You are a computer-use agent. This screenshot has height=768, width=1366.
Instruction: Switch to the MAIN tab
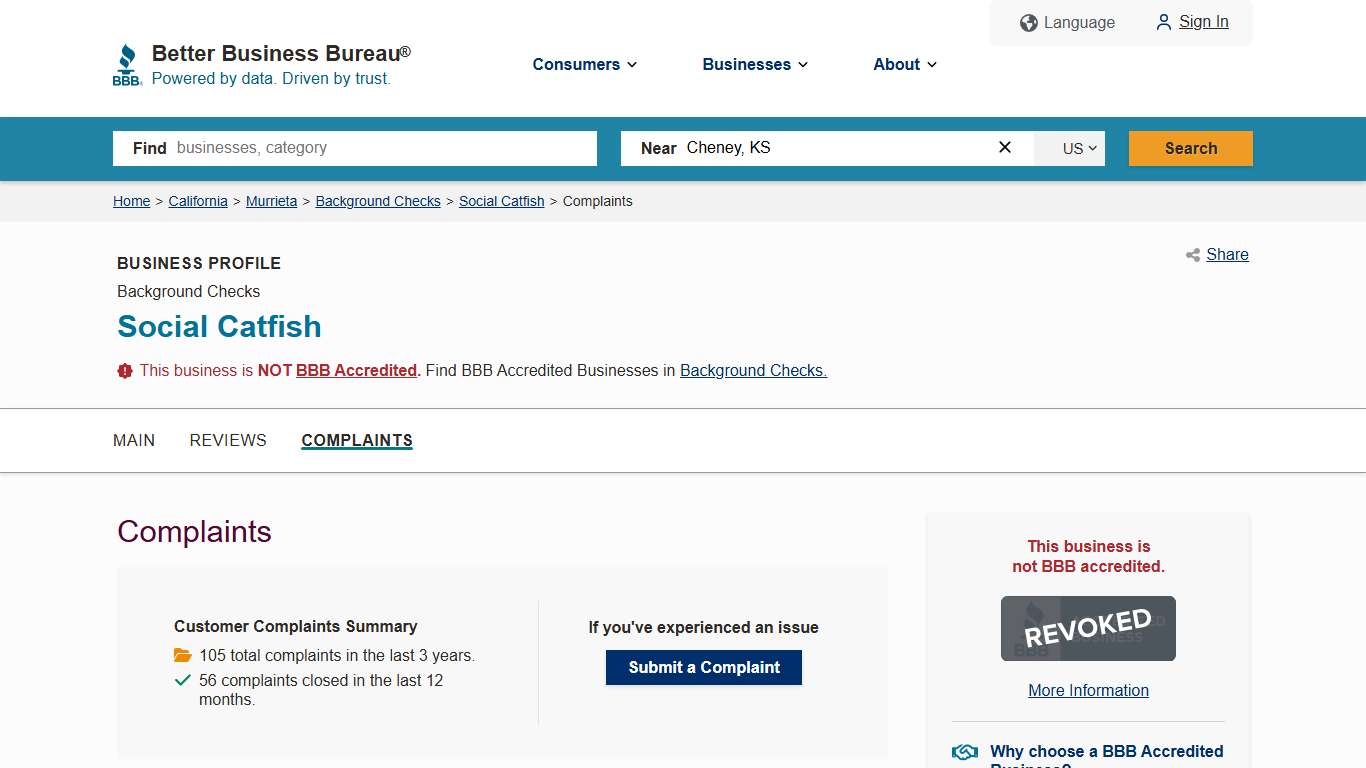point(134,440)
